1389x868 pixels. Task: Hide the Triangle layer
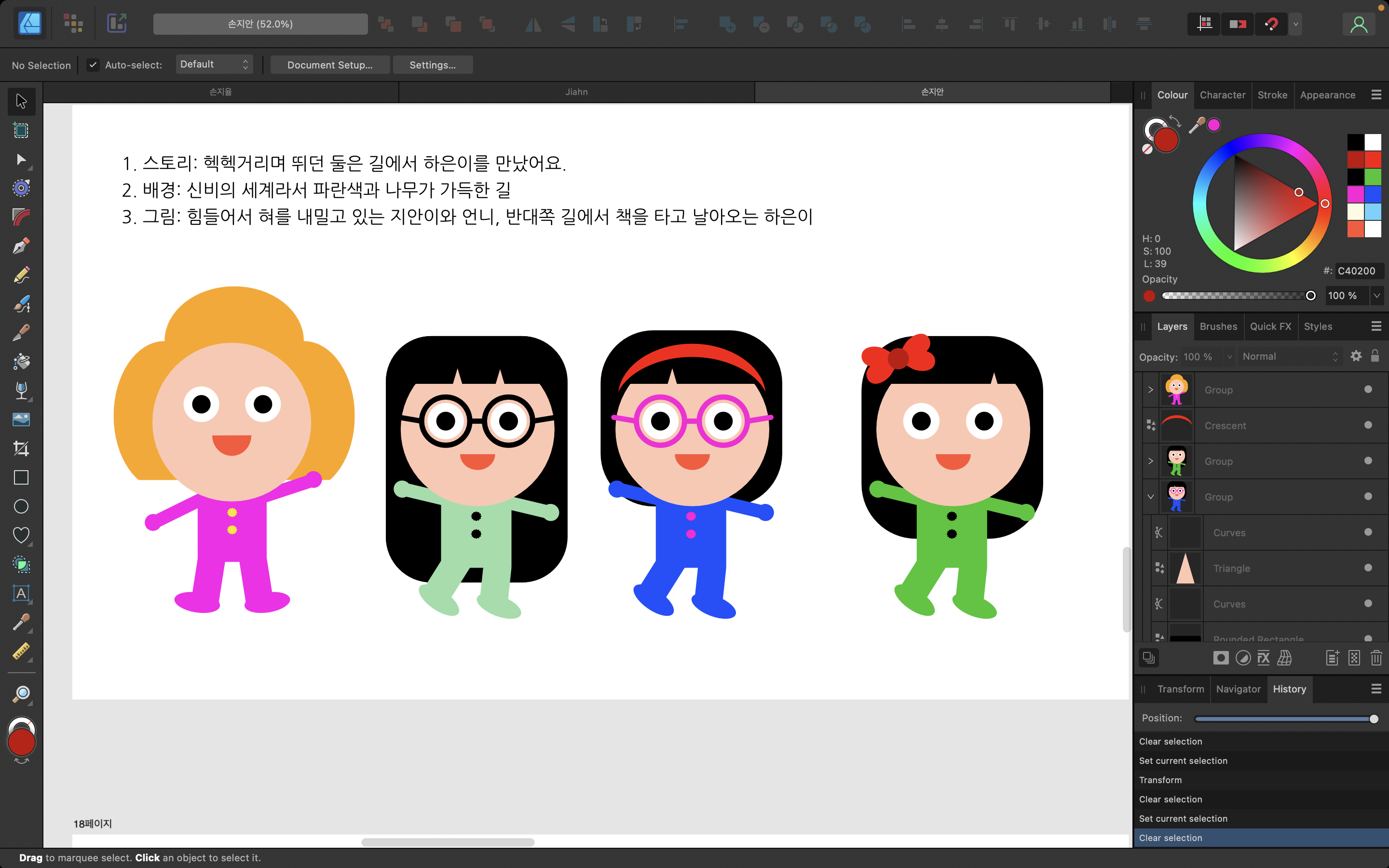click(1368, 567)
